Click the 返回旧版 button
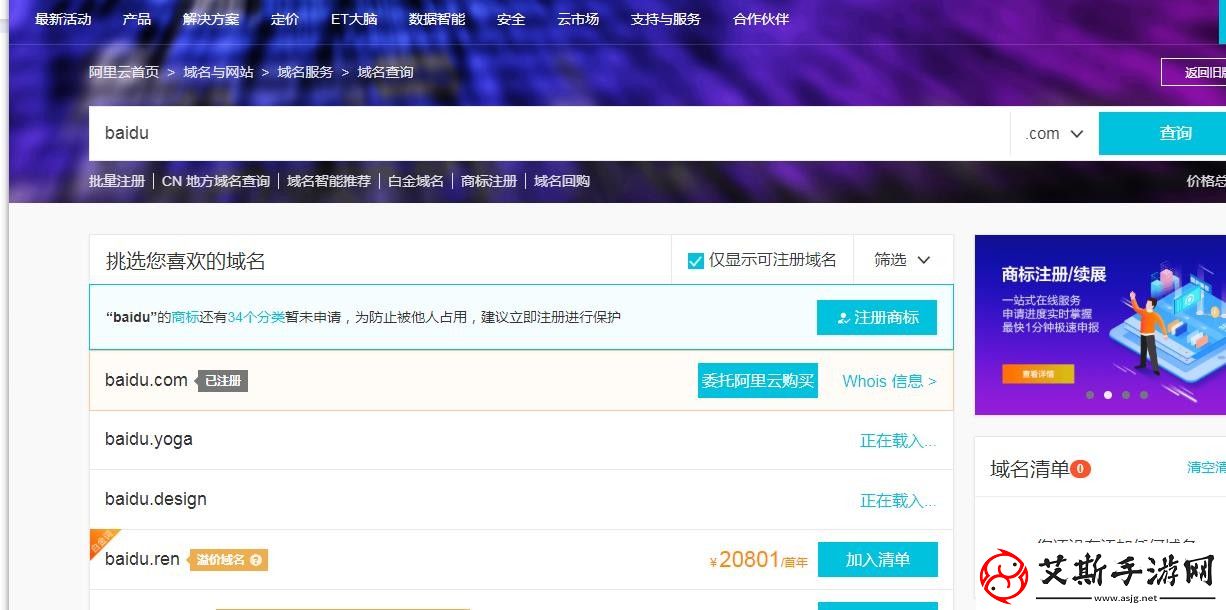Screen dimensions: 1226x610 point(1194,72)
